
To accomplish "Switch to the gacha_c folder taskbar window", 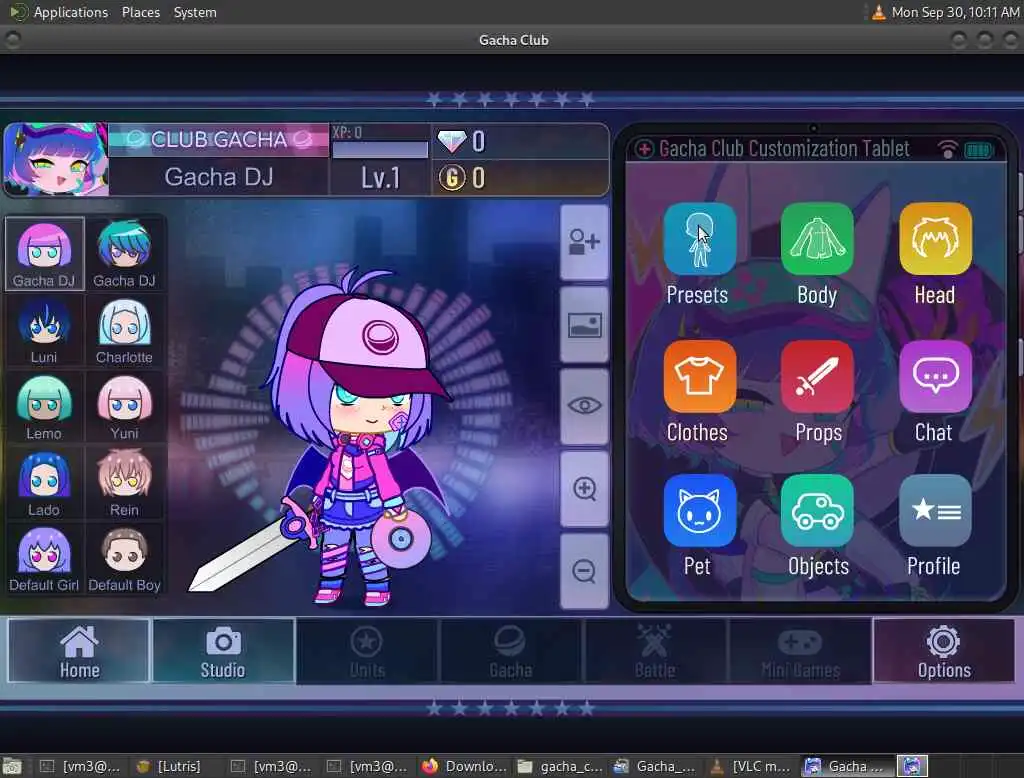I will pyautogui.click(x=560, y=766).
